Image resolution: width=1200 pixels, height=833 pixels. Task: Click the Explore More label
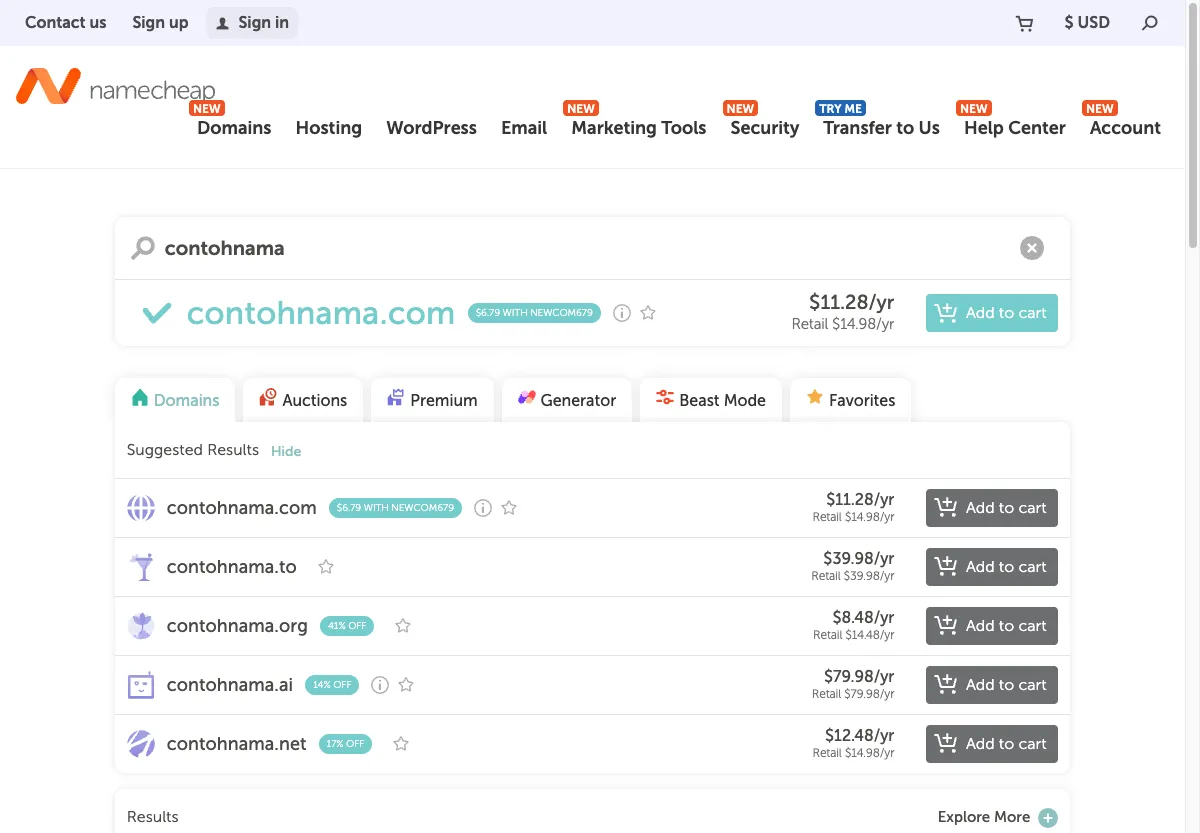[x=984, y=817]
